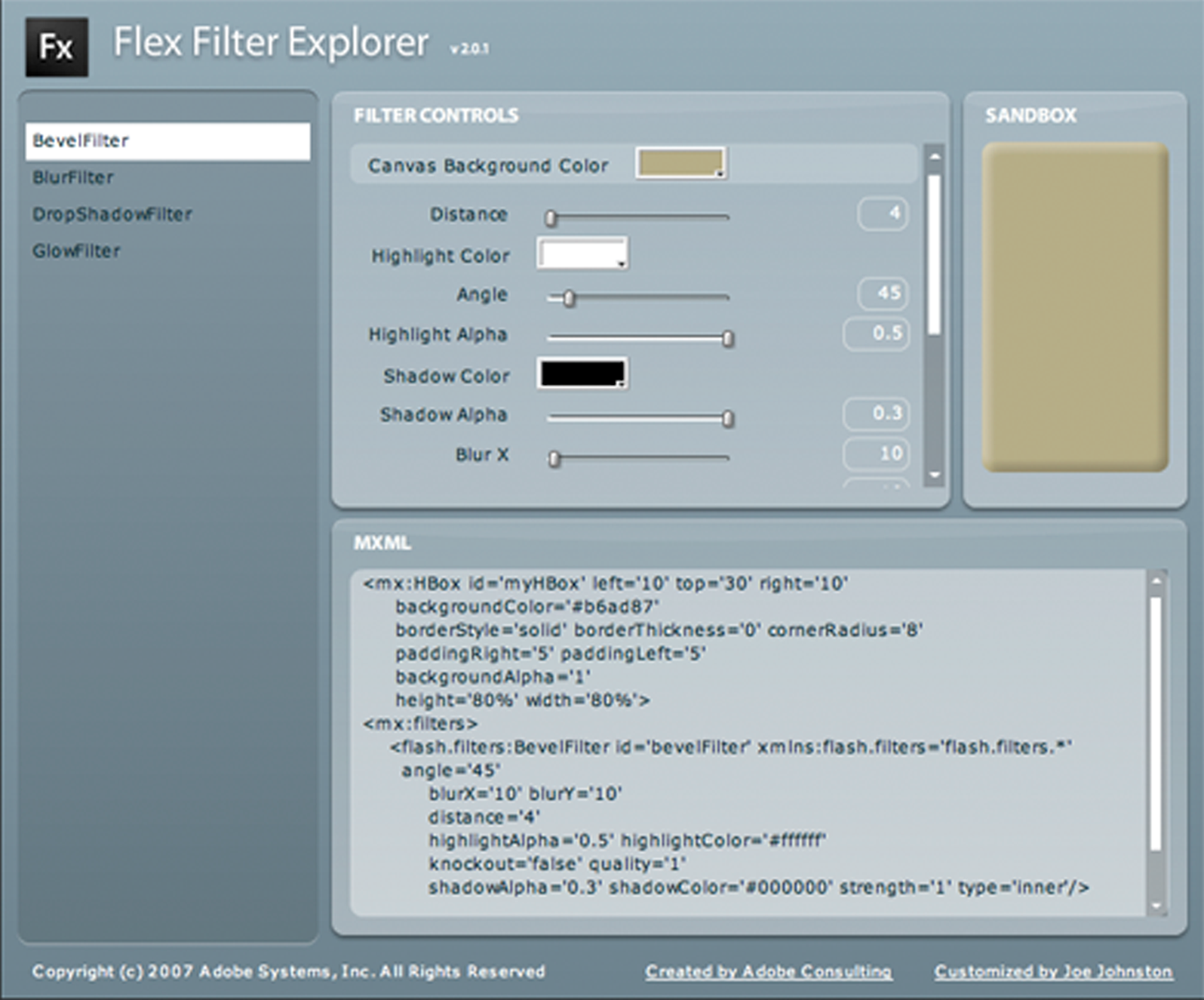This screenshot has height=1000, width=1204.
Task: Open the Customized by Joe Johnston link
Action: pyautogui.click(x=1053, y=972)
